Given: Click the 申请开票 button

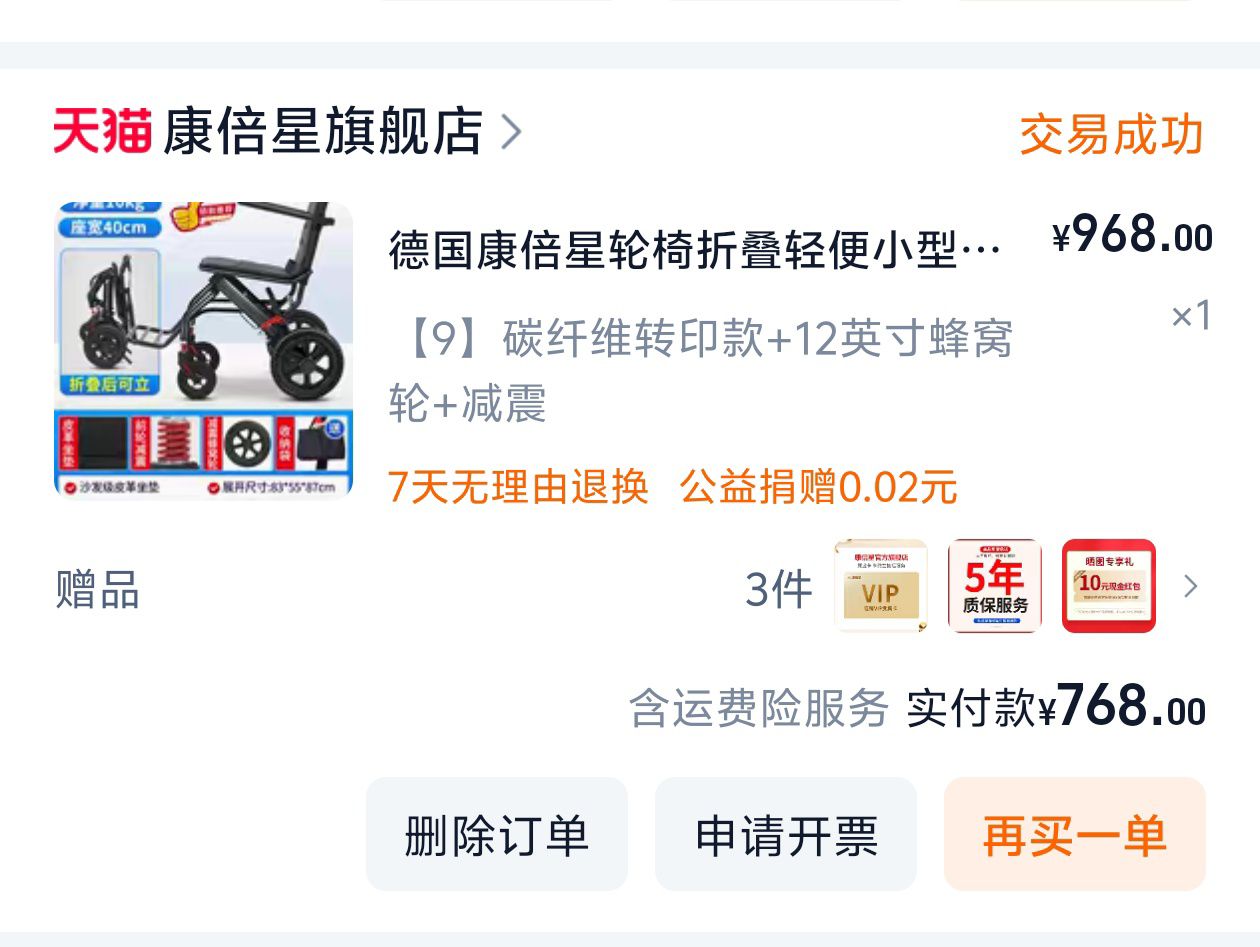Looking at the screenshot, I should pyautogui.click(x=786, y=834).
